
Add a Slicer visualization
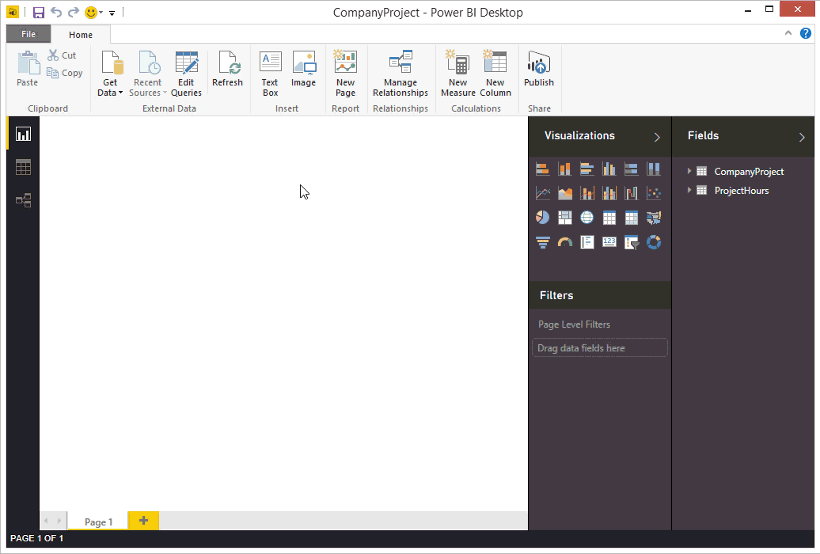coord(631,242)
